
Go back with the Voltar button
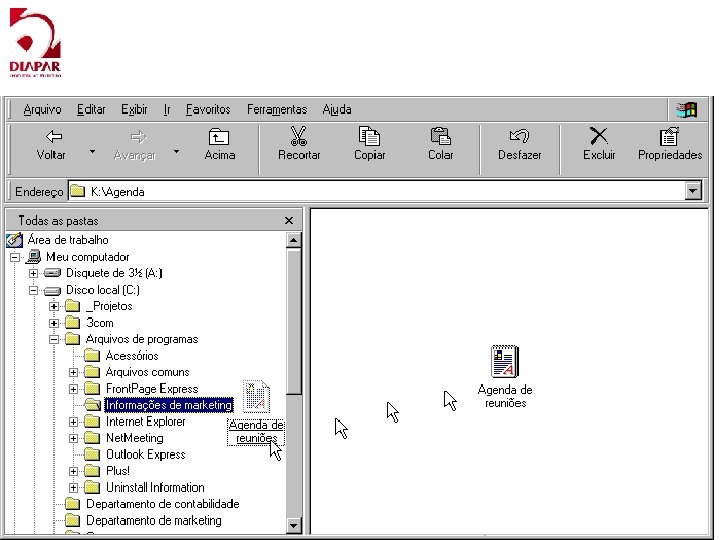[51, 144]
